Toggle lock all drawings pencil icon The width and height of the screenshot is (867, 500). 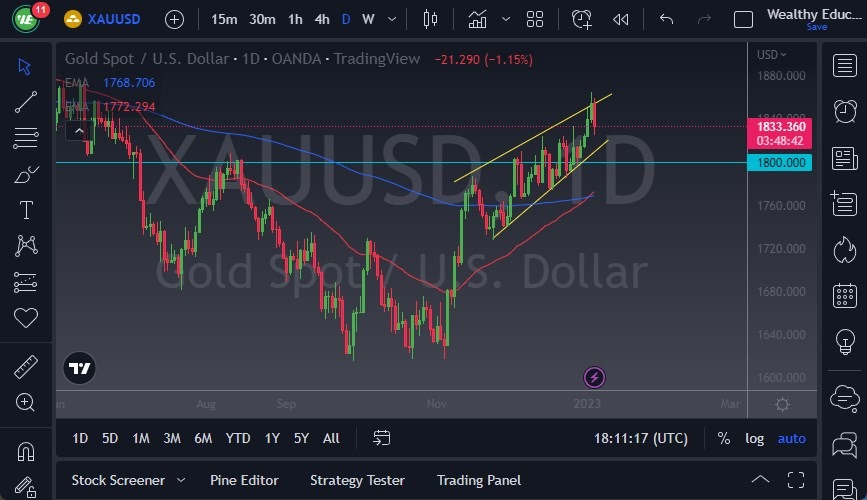click(25, 487)
